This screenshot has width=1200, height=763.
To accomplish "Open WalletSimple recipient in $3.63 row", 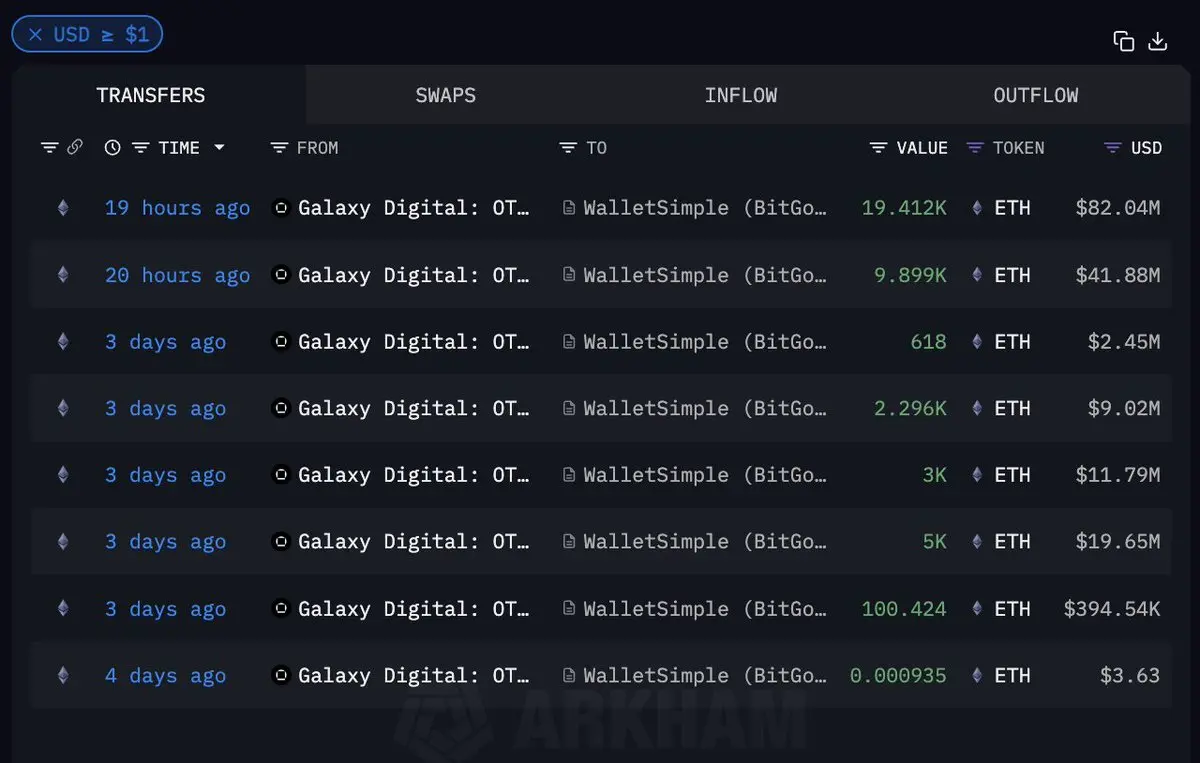I will (706, 675).
